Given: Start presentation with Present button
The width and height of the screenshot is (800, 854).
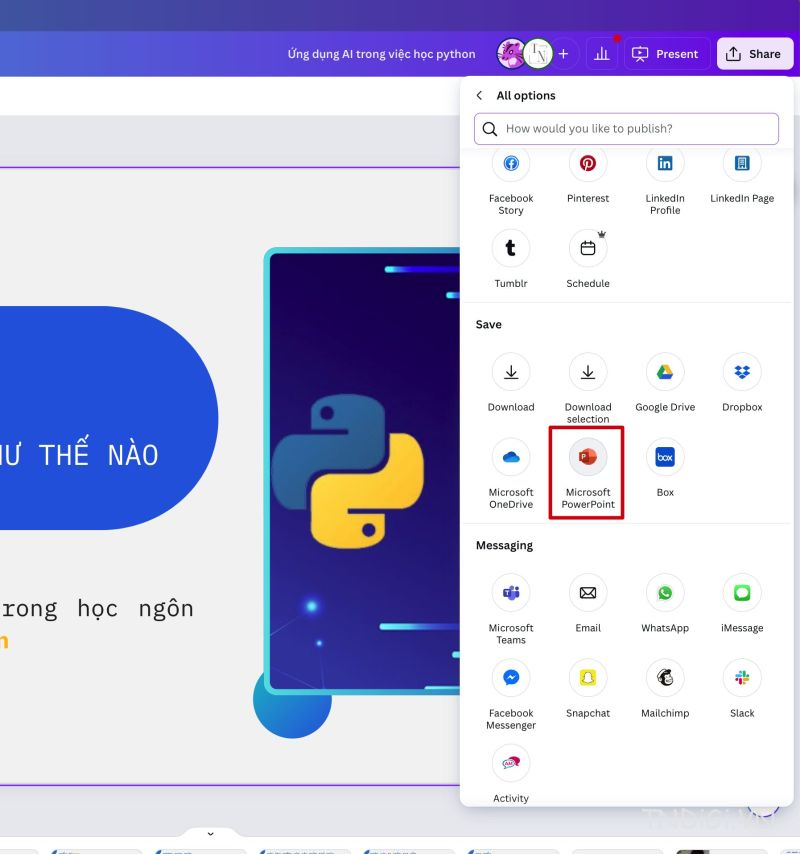Looking at the screenshot, I should pyautogui.click(x=666, y=53).
